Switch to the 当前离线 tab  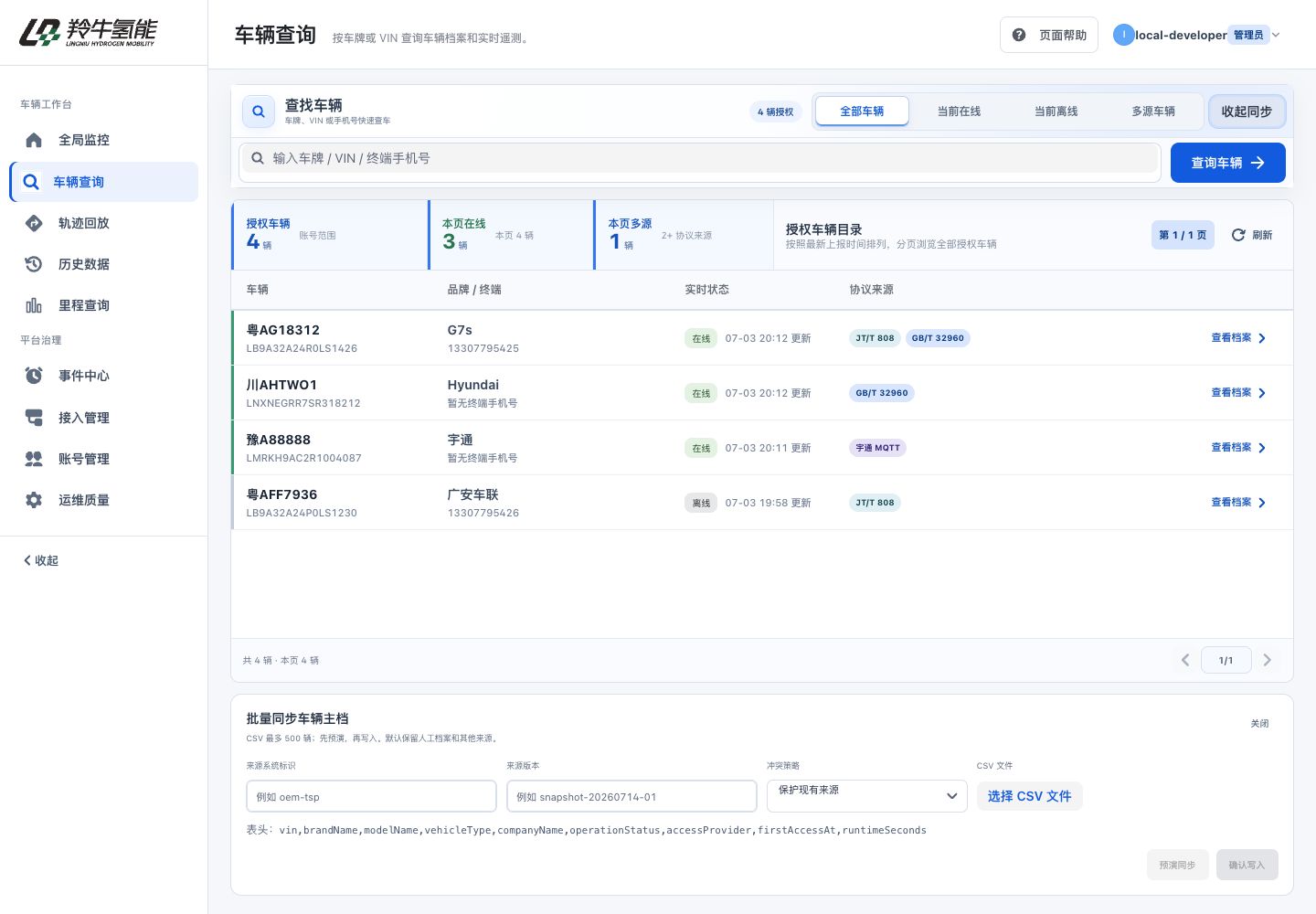coord(1056,112)
